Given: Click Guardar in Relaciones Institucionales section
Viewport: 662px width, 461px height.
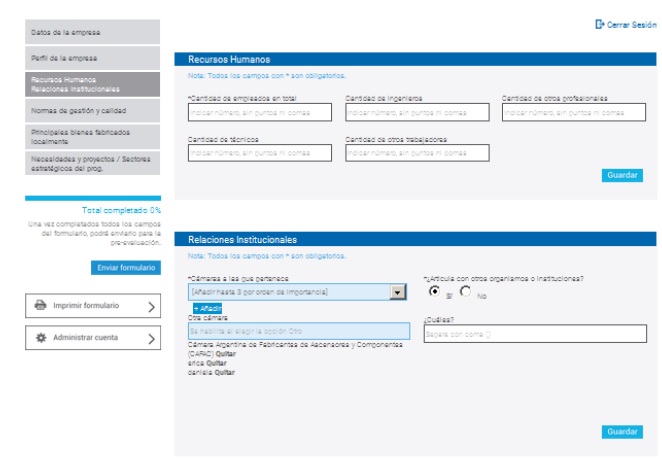Looking at the screenshot, I should pos(622,431).
